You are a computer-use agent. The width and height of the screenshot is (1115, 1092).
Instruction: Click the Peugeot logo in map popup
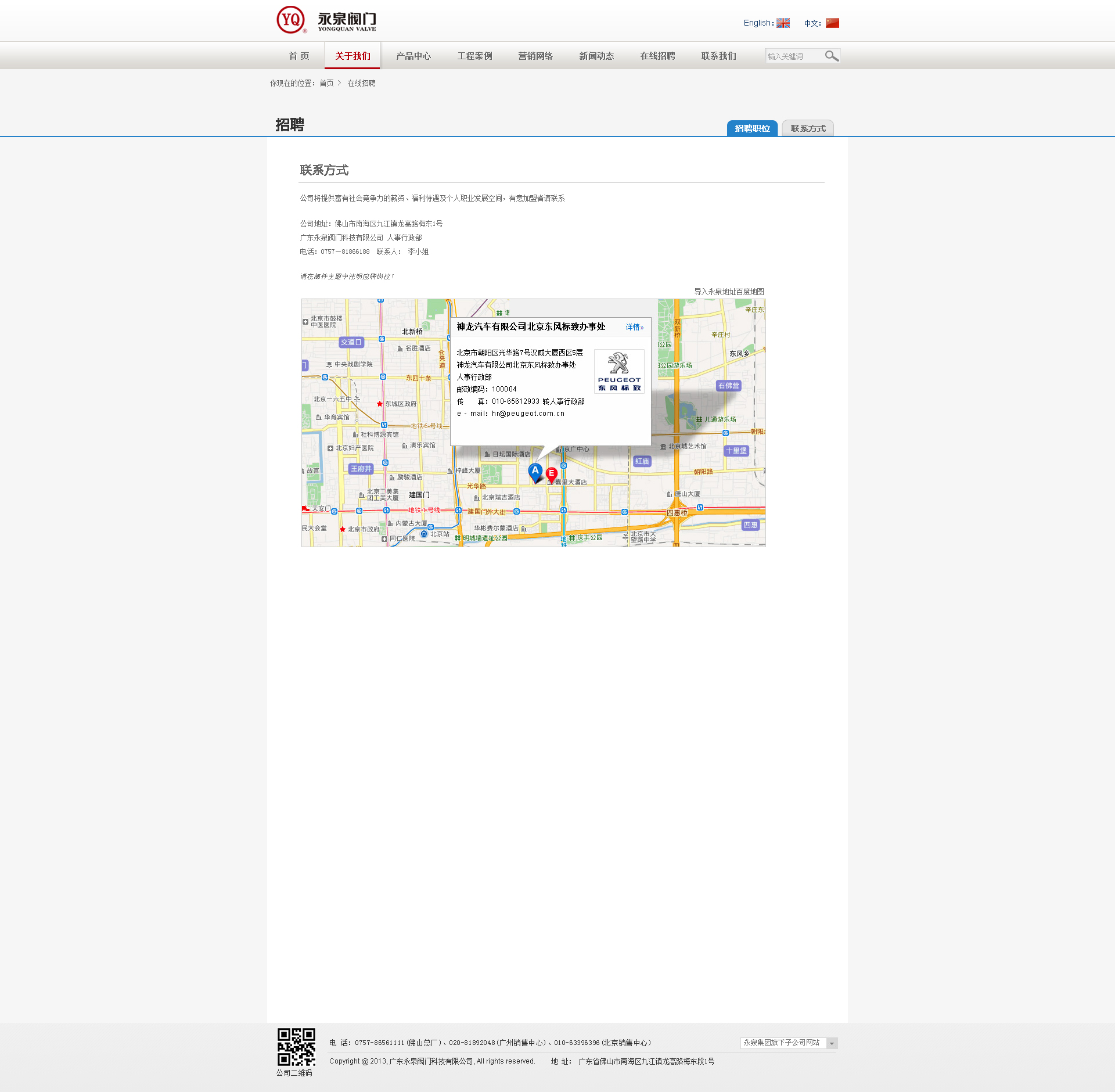pyautogui.click(x=619, y=371)
